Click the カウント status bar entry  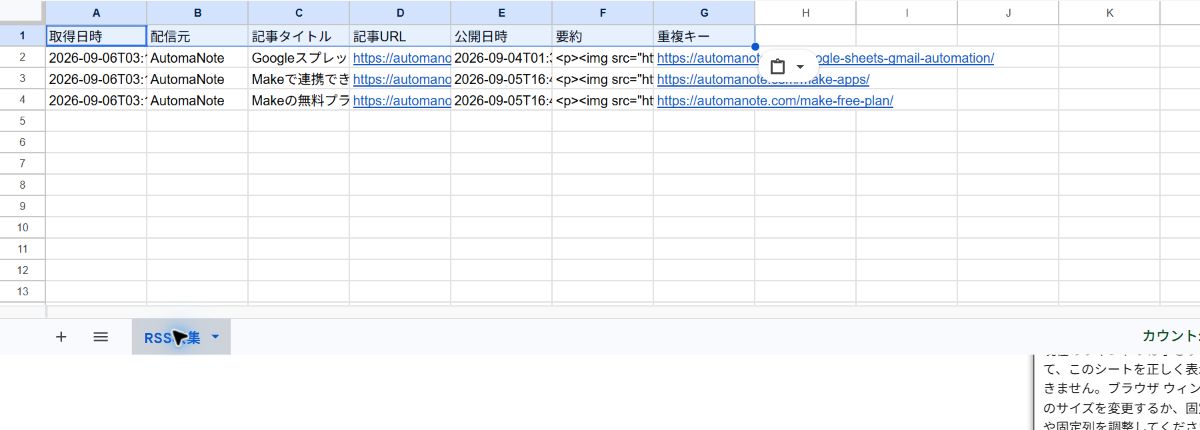tap(1171, 337)
